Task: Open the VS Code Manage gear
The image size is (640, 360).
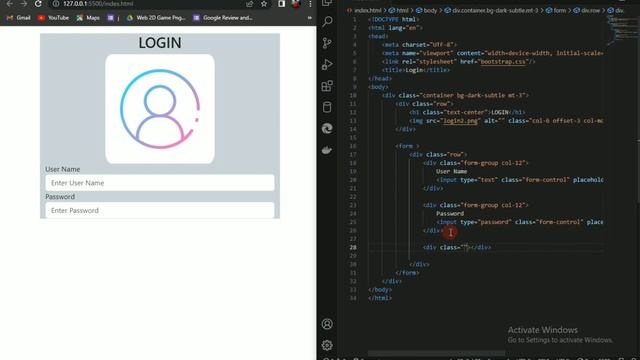Action: (327, 345)
